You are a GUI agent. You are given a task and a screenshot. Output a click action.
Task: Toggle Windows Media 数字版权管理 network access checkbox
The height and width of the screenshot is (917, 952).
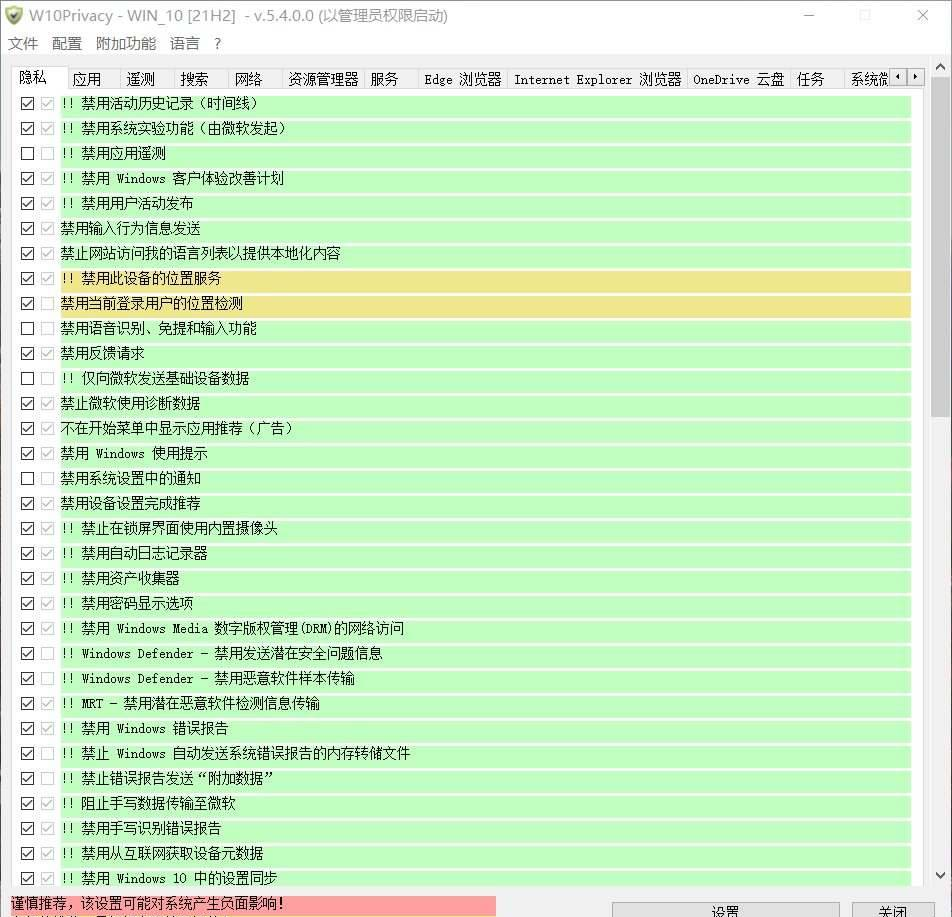tap(27, 629)
